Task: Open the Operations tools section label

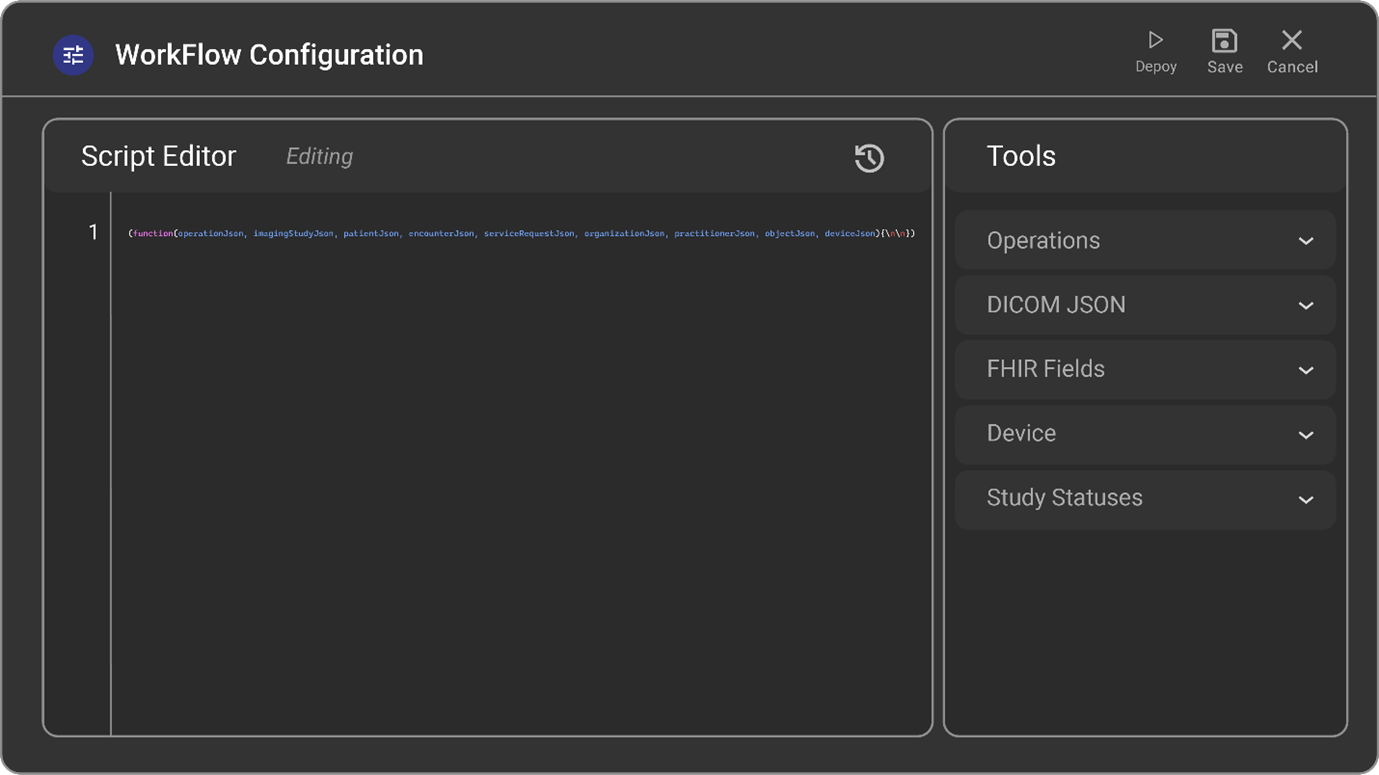Action: tap(1043, 241)
